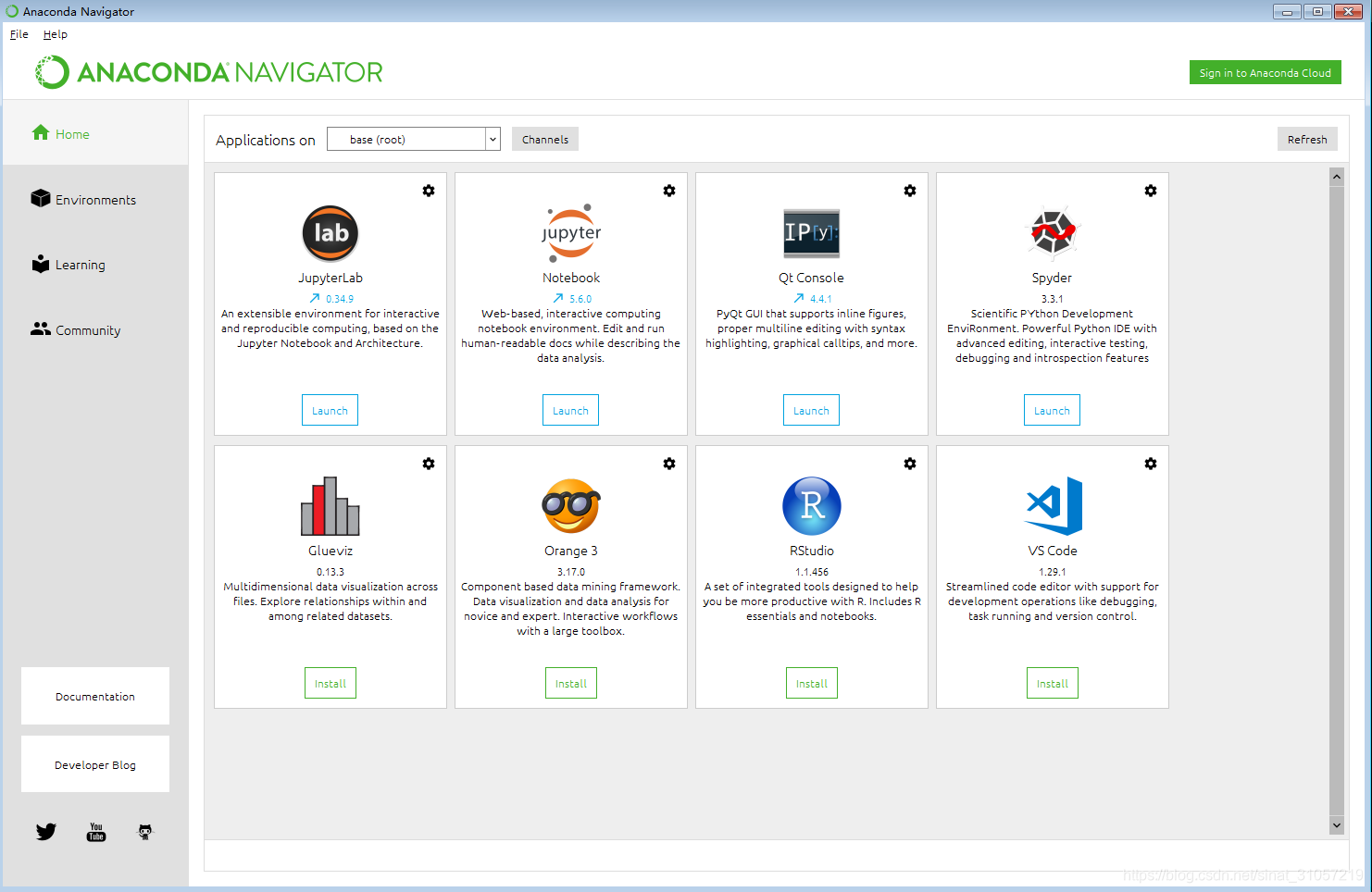Click the RStudio blue R logo
This screenshot has width=1372, height=892.
812,506
